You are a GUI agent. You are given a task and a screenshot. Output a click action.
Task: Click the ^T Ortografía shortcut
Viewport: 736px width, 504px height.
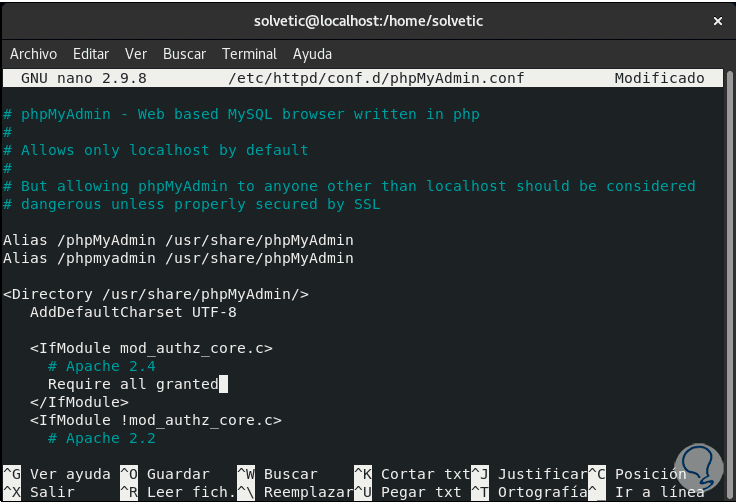pos(533,492)
